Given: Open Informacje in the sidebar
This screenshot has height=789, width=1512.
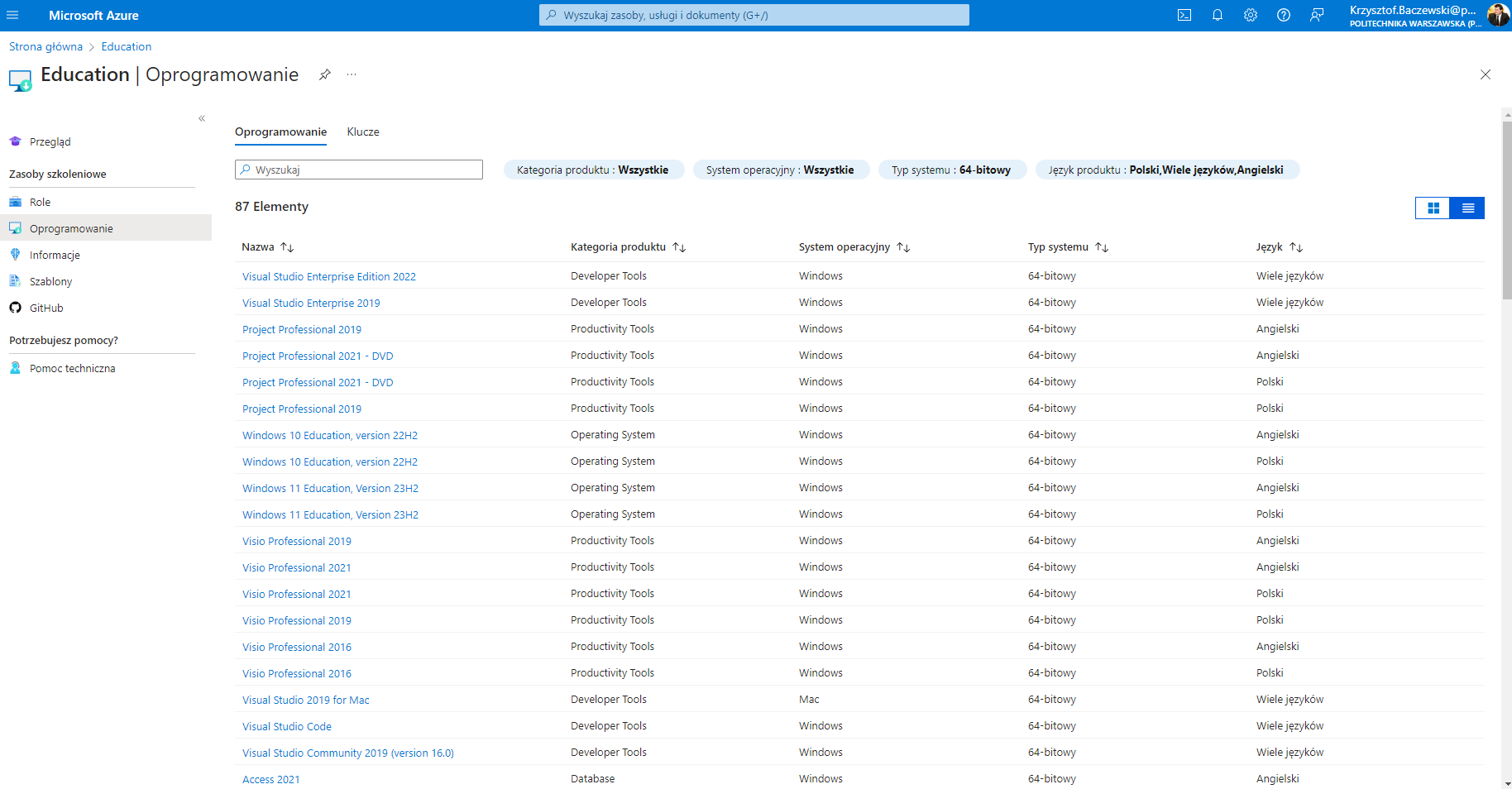Looking at the screenshot, I should pyautogui.click(x=55, y=255).
